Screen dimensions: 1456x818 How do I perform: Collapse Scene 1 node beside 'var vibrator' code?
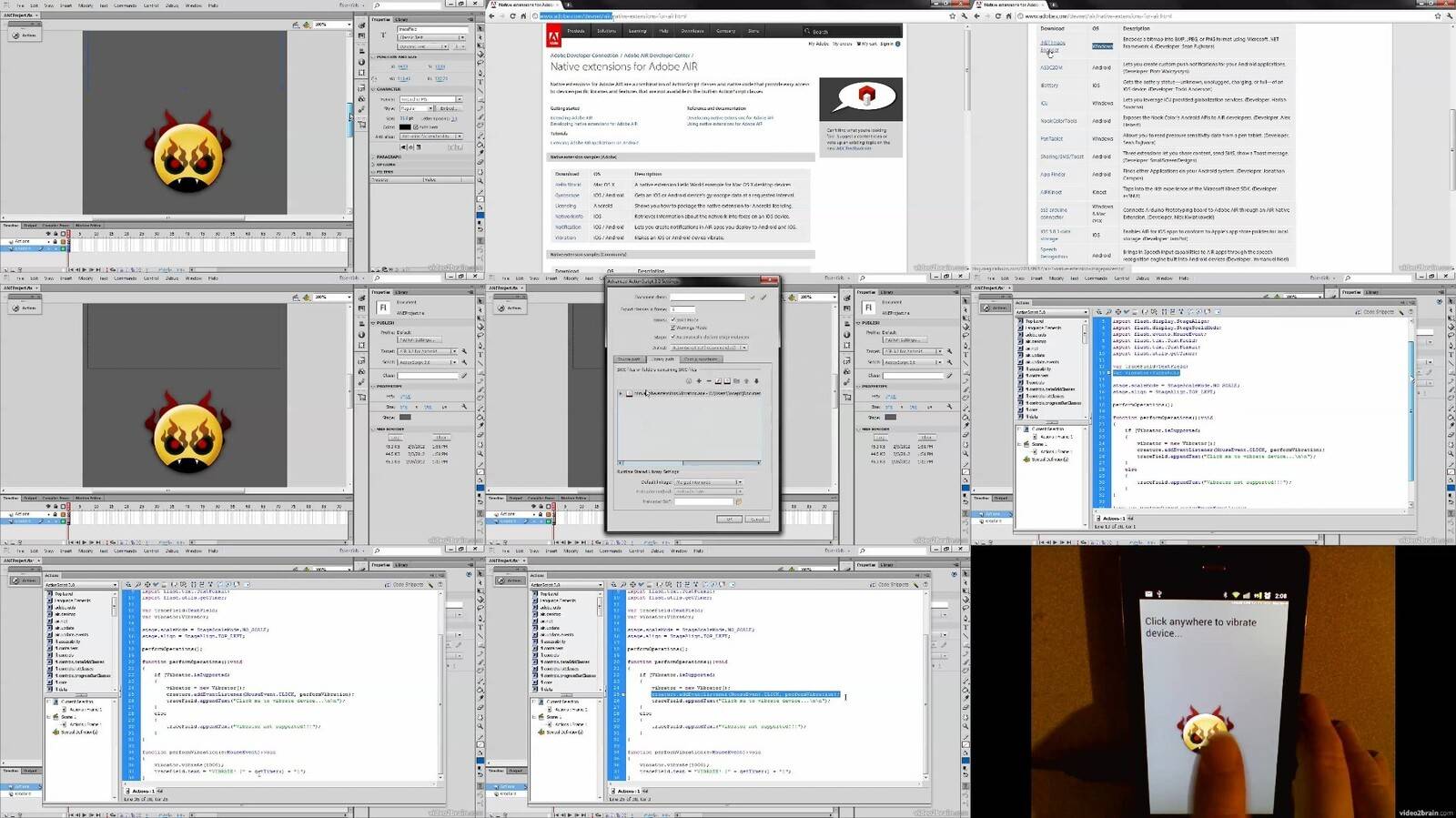(1019, 444)
